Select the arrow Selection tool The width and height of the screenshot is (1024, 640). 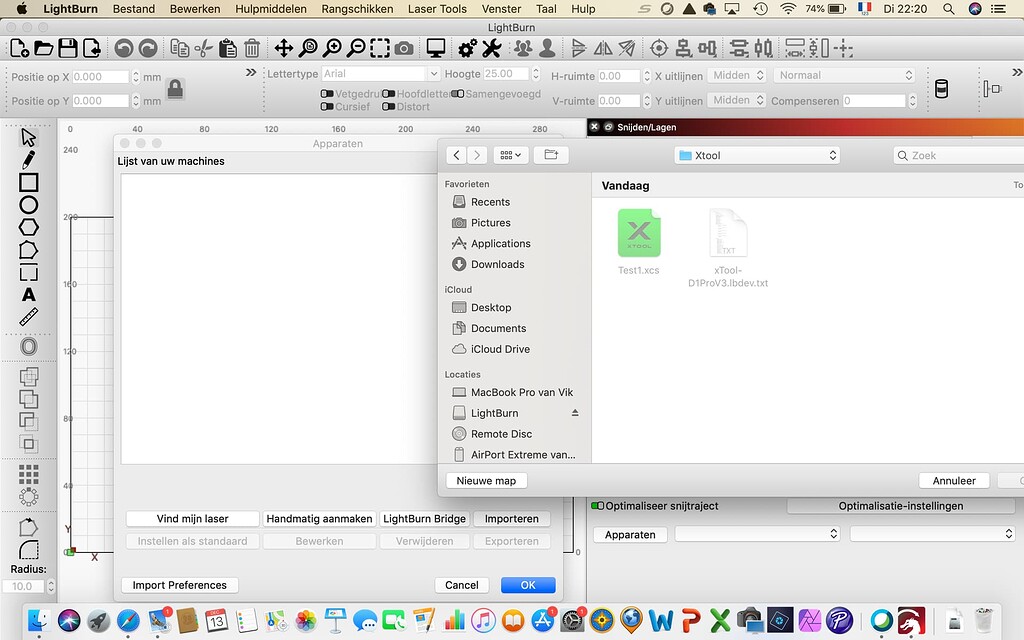[x=29, y=136]
